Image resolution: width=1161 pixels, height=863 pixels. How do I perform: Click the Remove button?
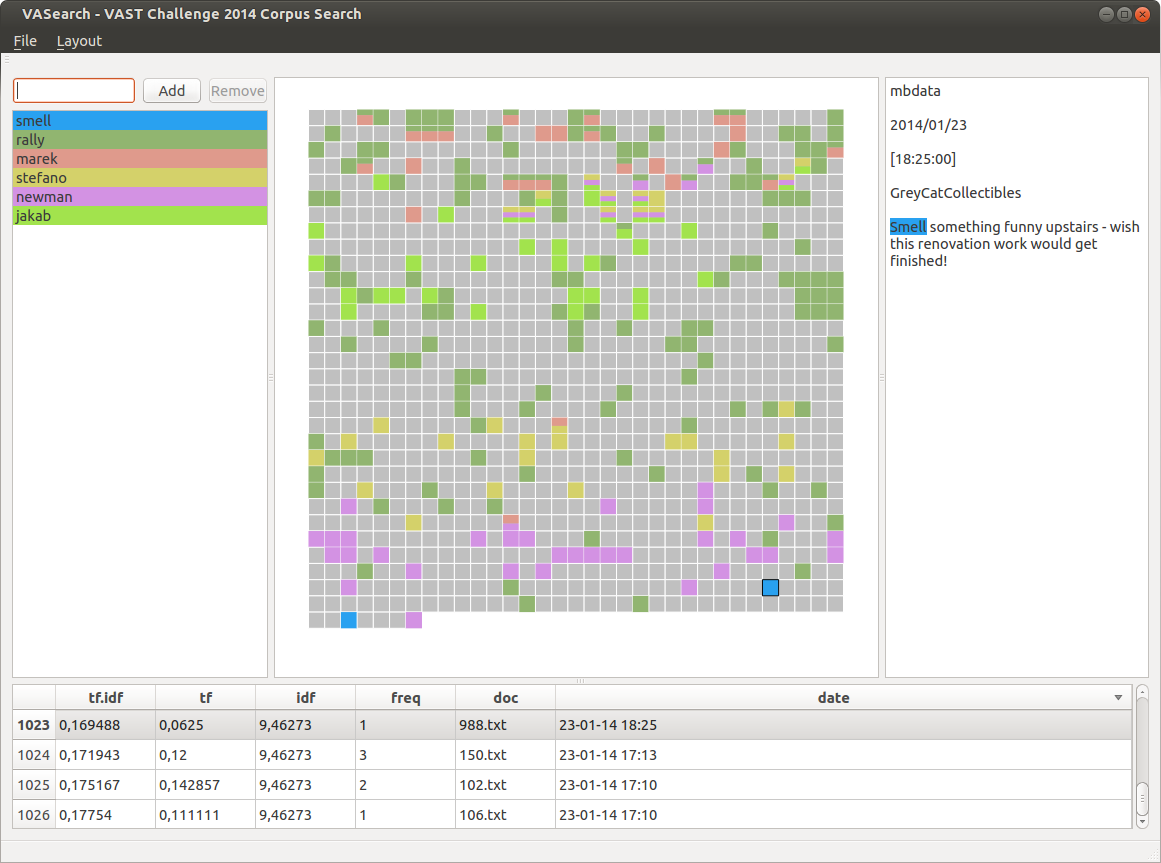238,90
